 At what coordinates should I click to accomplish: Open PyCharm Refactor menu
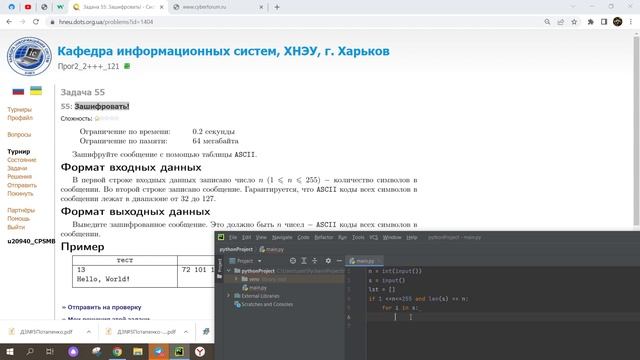(x=324, y=237)
